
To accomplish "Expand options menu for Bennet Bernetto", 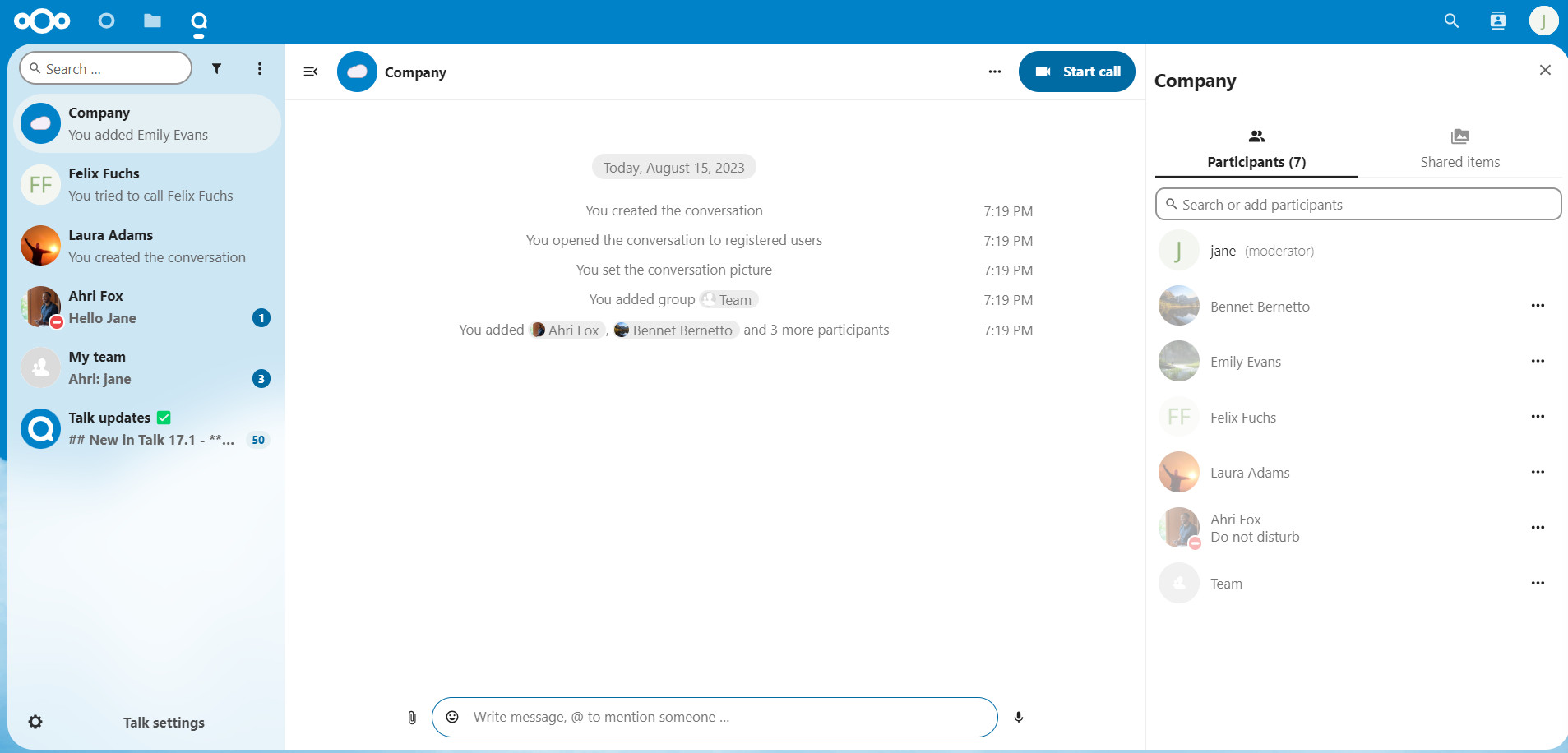I will click(x=1538, y=306).
